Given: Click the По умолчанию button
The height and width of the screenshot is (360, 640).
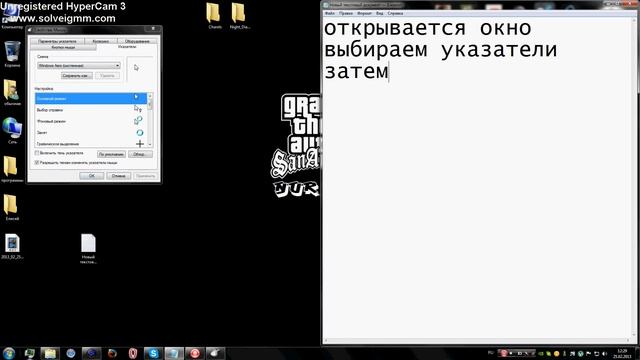Looking at the screenshot, I should [x=111, y=154].
